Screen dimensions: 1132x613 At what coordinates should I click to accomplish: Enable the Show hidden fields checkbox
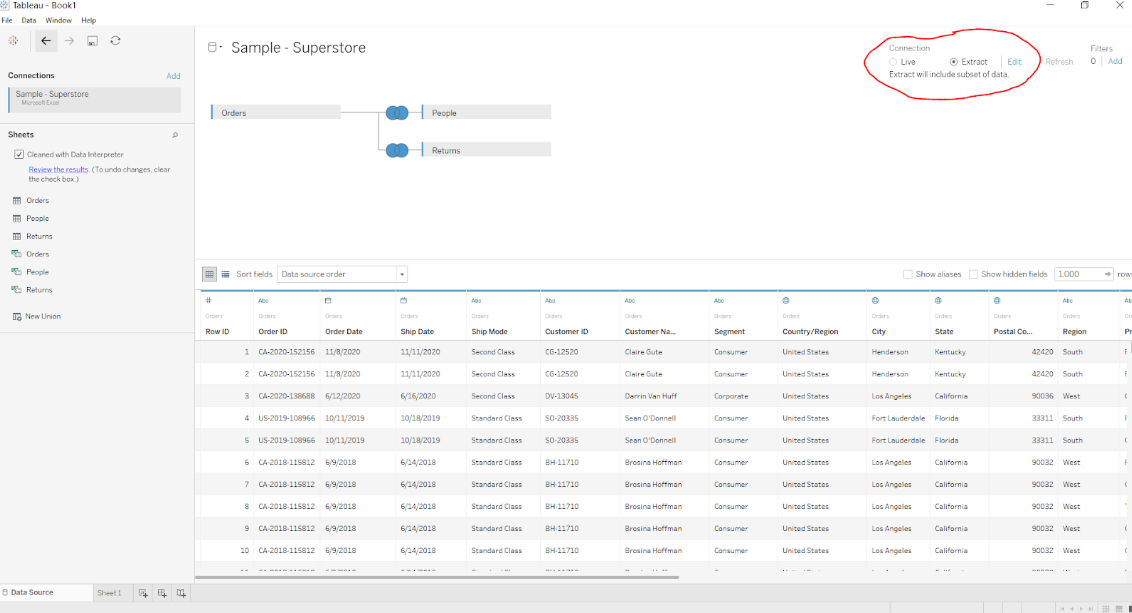[974, 274]
